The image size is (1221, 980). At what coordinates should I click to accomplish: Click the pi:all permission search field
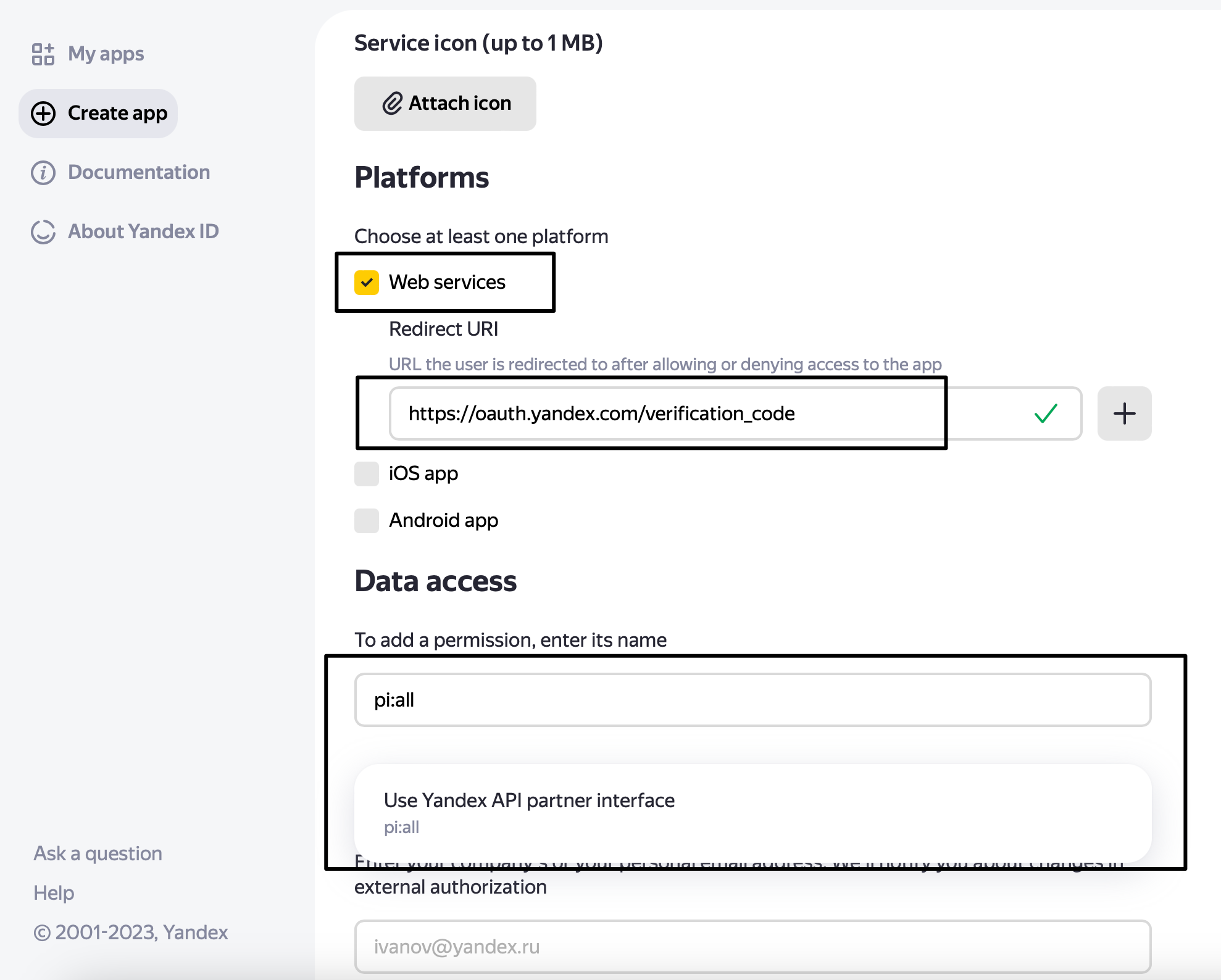752,700
